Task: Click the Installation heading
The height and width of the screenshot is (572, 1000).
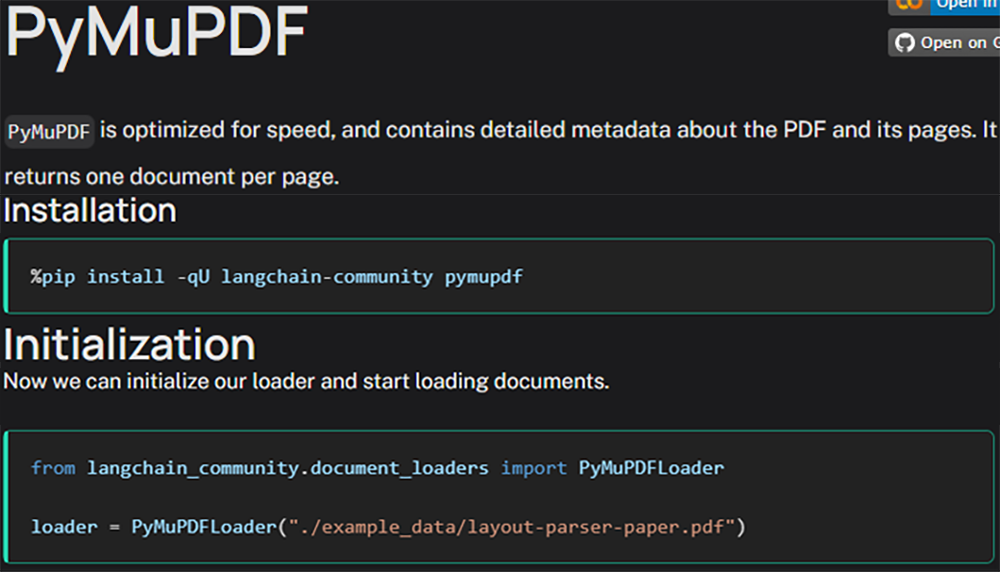Action: (x=90, y=210)
